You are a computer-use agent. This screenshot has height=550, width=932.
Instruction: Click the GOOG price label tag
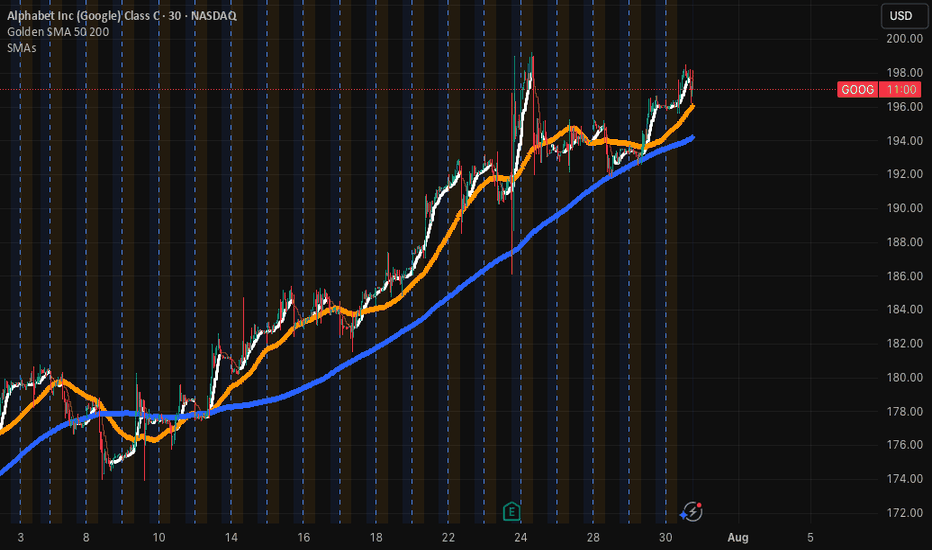[857, 90]
